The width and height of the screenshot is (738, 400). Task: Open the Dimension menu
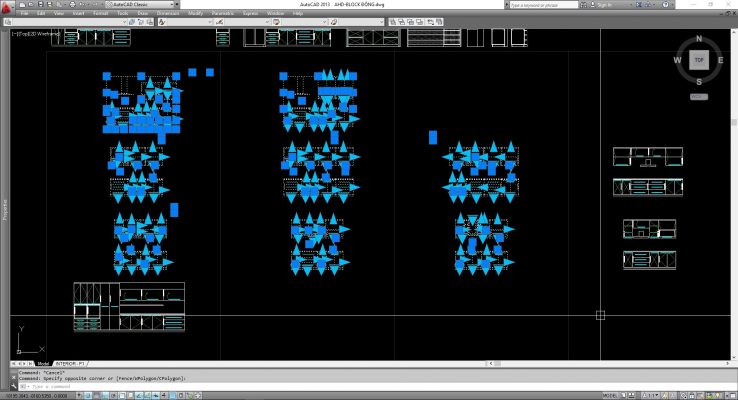coord(168,14)
